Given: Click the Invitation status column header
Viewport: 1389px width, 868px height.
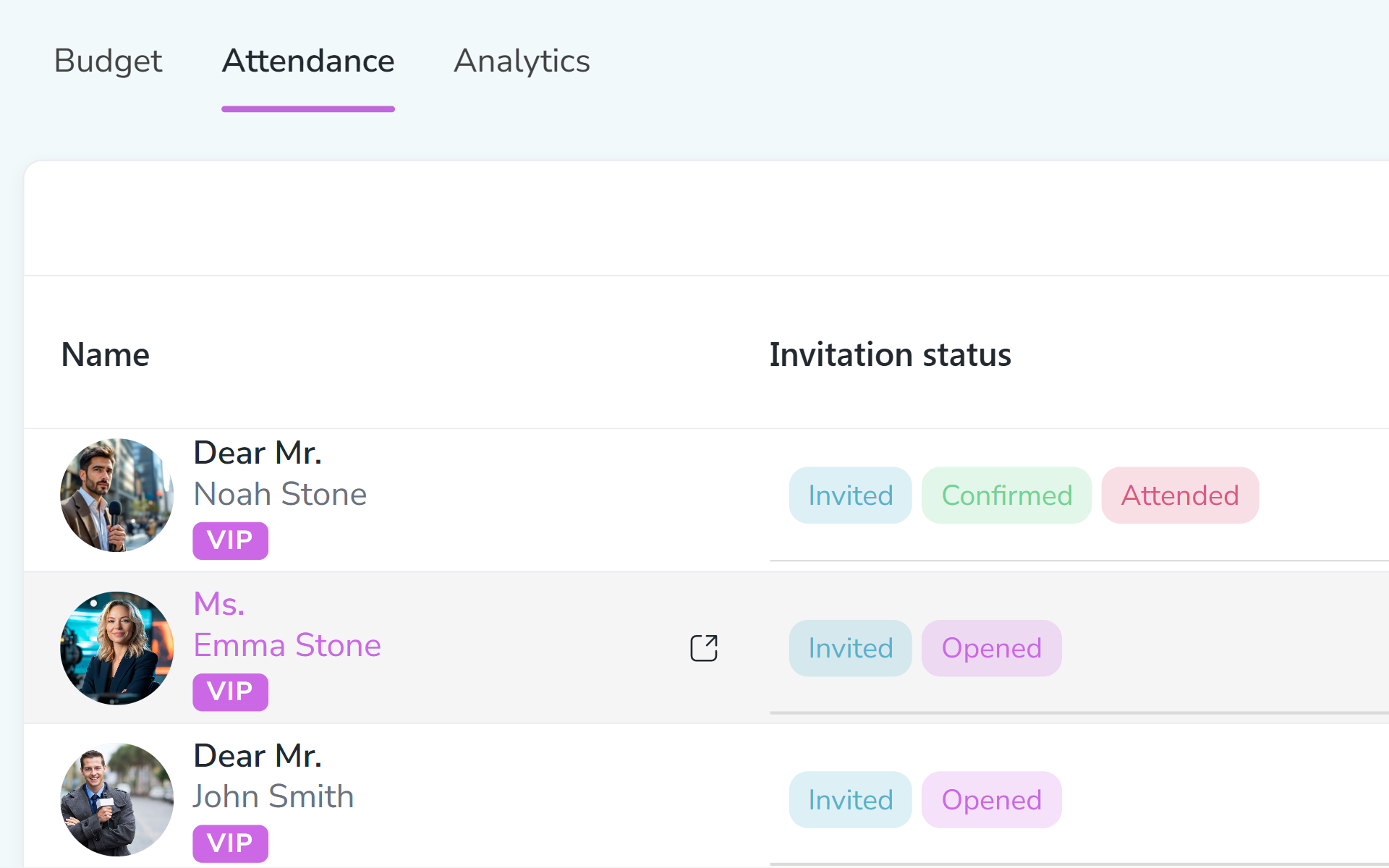Looking at the screenshot, I should [x=890, y=354].
